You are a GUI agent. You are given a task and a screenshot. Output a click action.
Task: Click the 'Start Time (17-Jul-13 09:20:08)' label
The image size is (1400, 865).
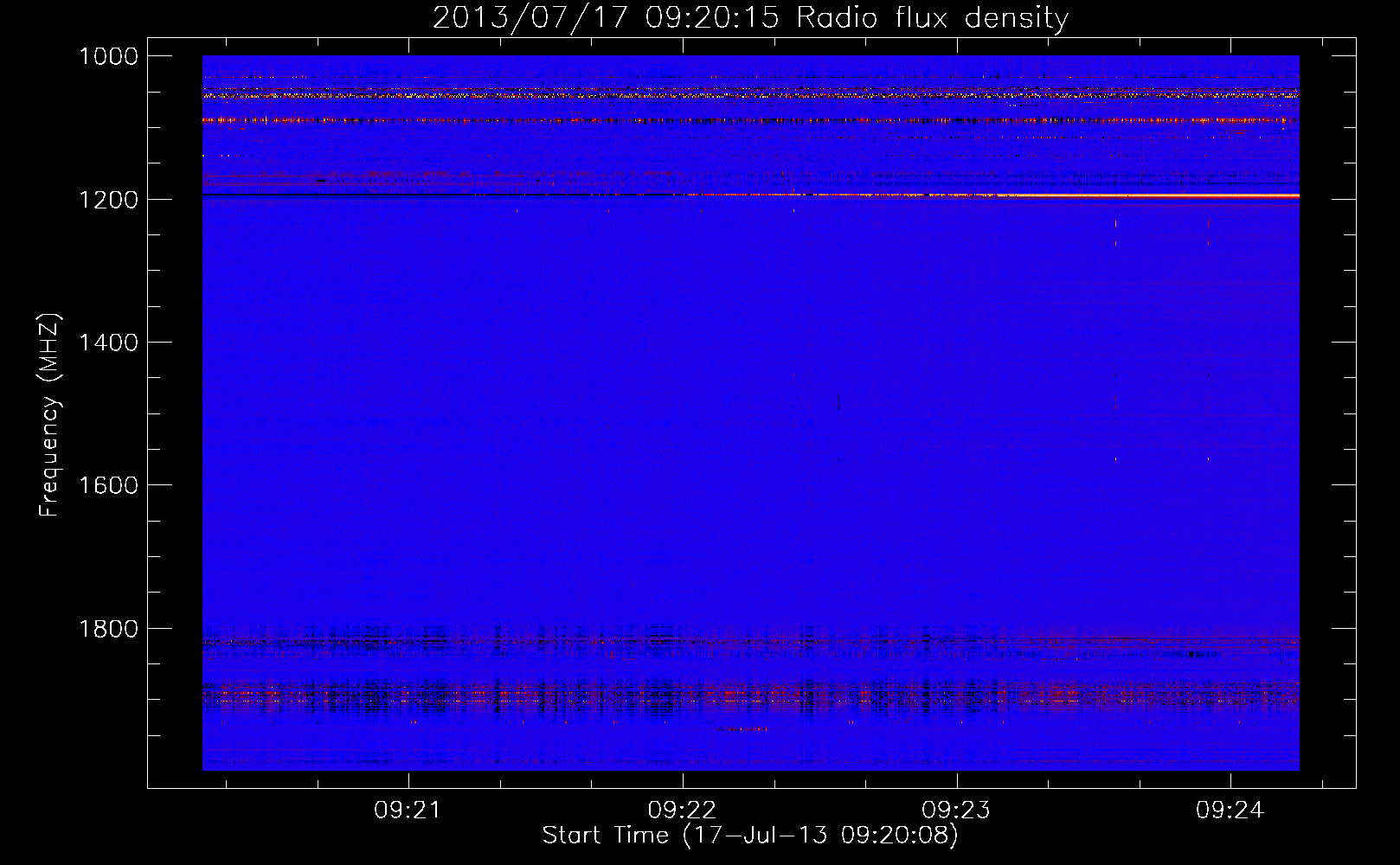coord(750,836)
